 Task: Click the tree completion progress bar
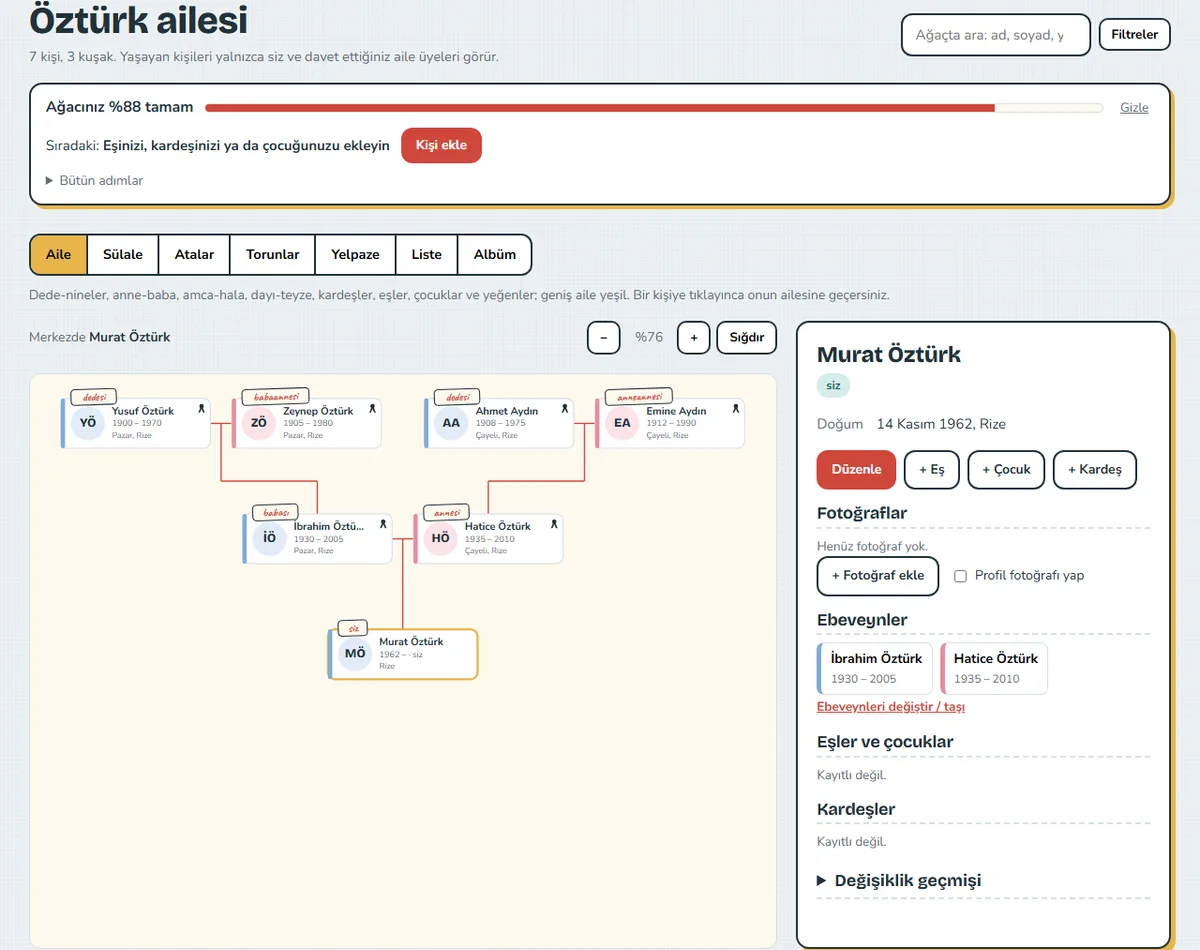tap(654, 108)
